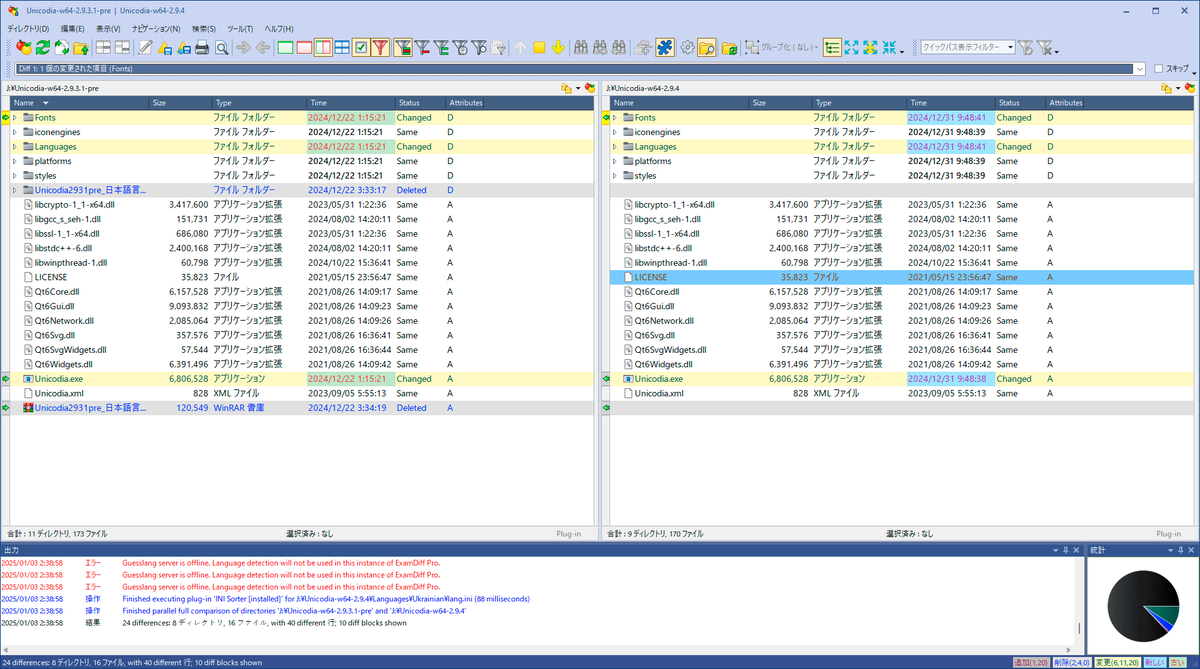The height and width of the screenshot is (669, 1200).
Task: Click the folder with magnifier icon
Action: 706,47
